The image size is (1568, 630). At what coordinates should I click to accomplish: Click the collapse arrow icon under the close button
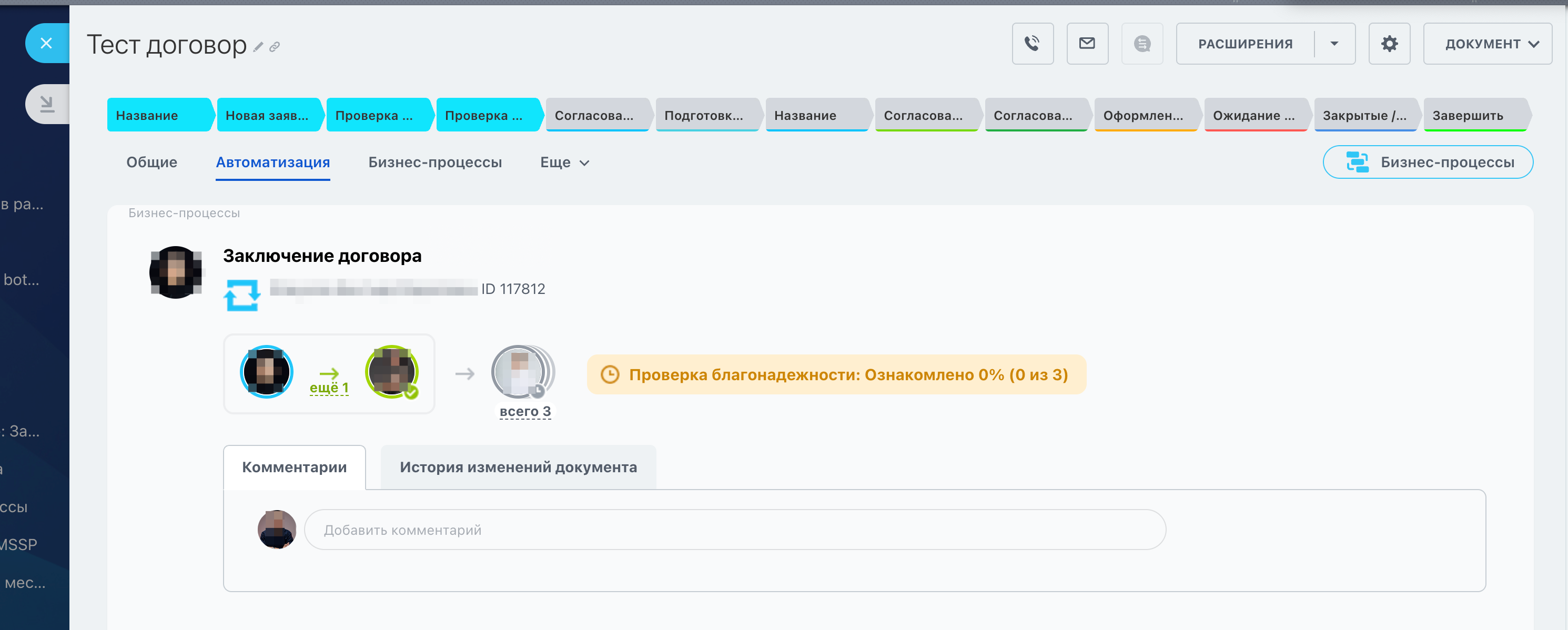pyautogui.click(x=46, y=104)
